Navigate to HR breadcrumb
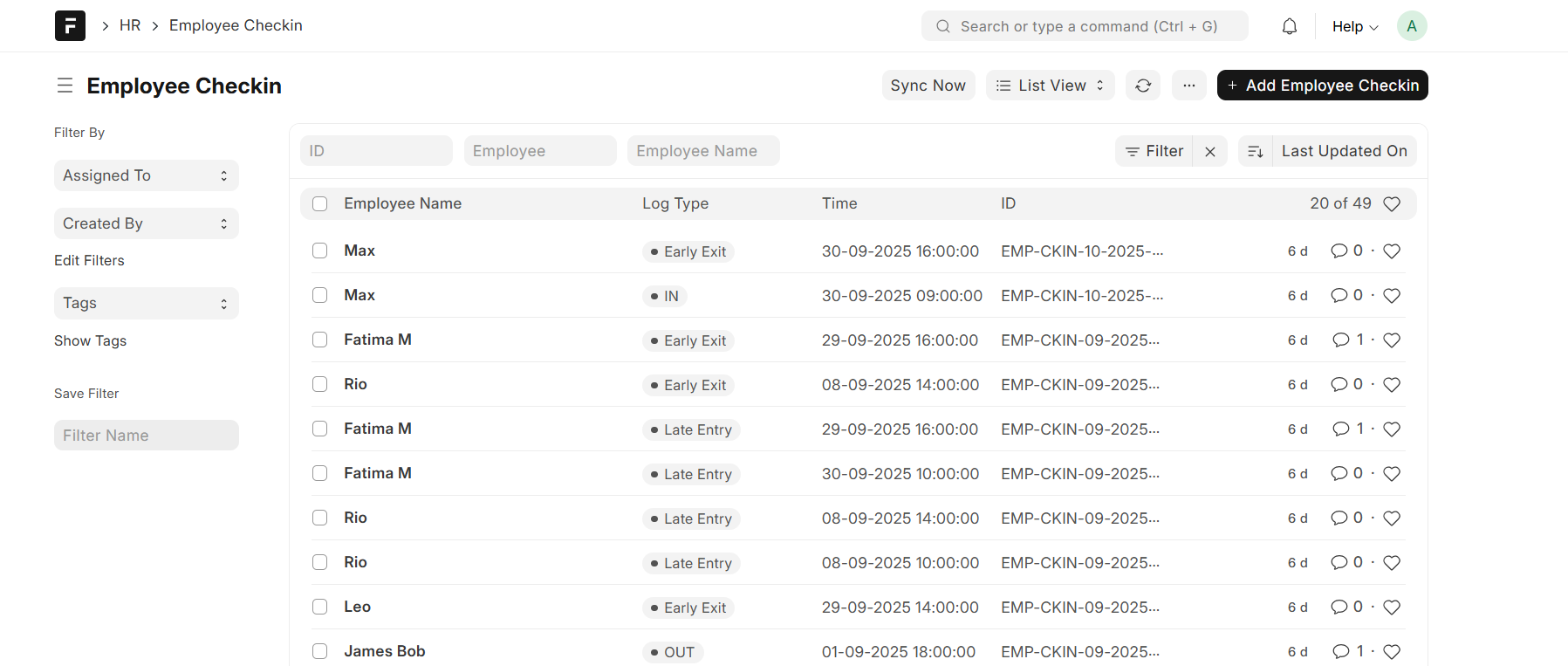 (x=130, y=25)
